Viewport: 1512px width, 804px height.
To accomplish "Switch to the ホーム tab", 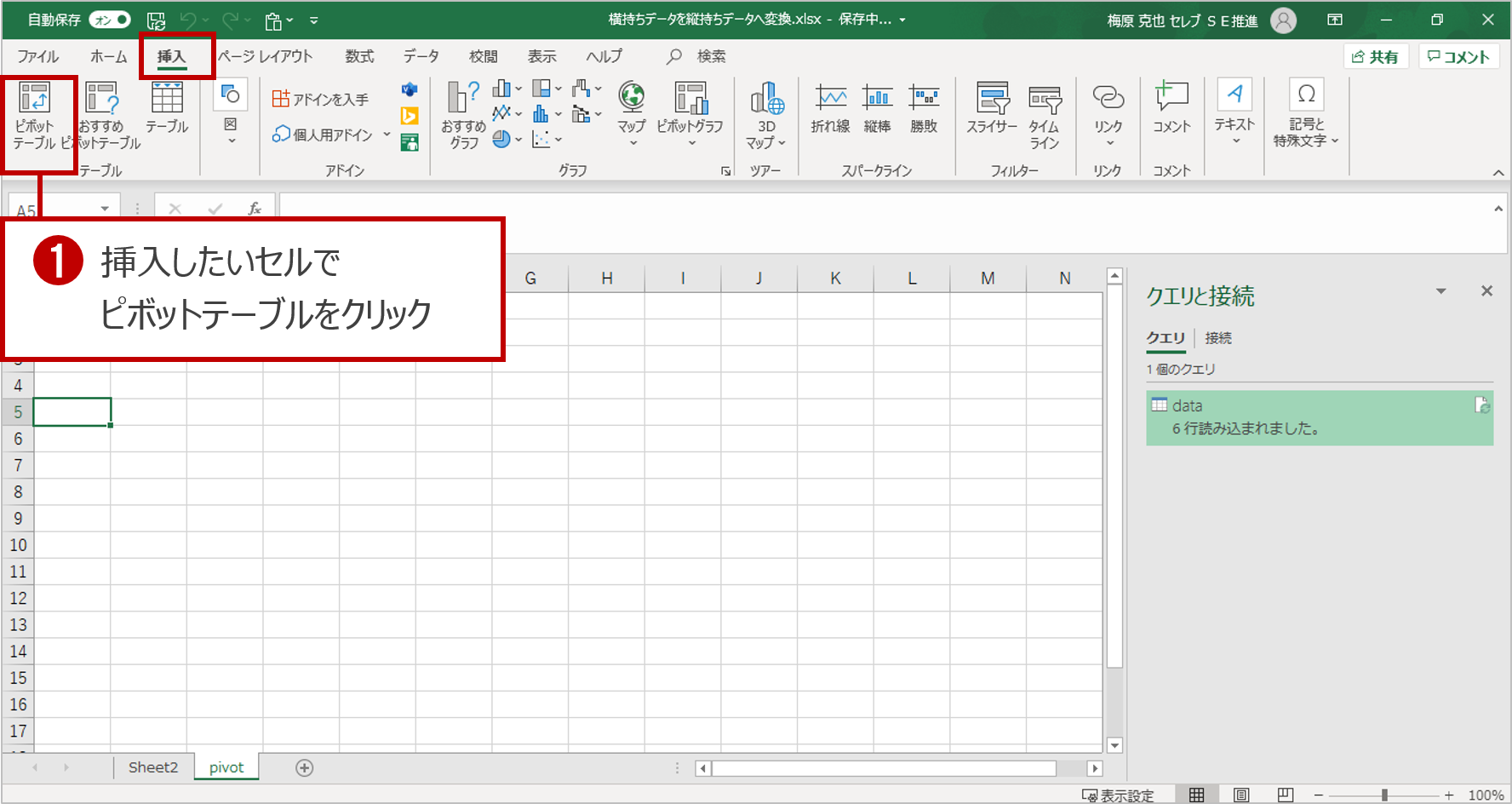I will click(x=108, y=56).
